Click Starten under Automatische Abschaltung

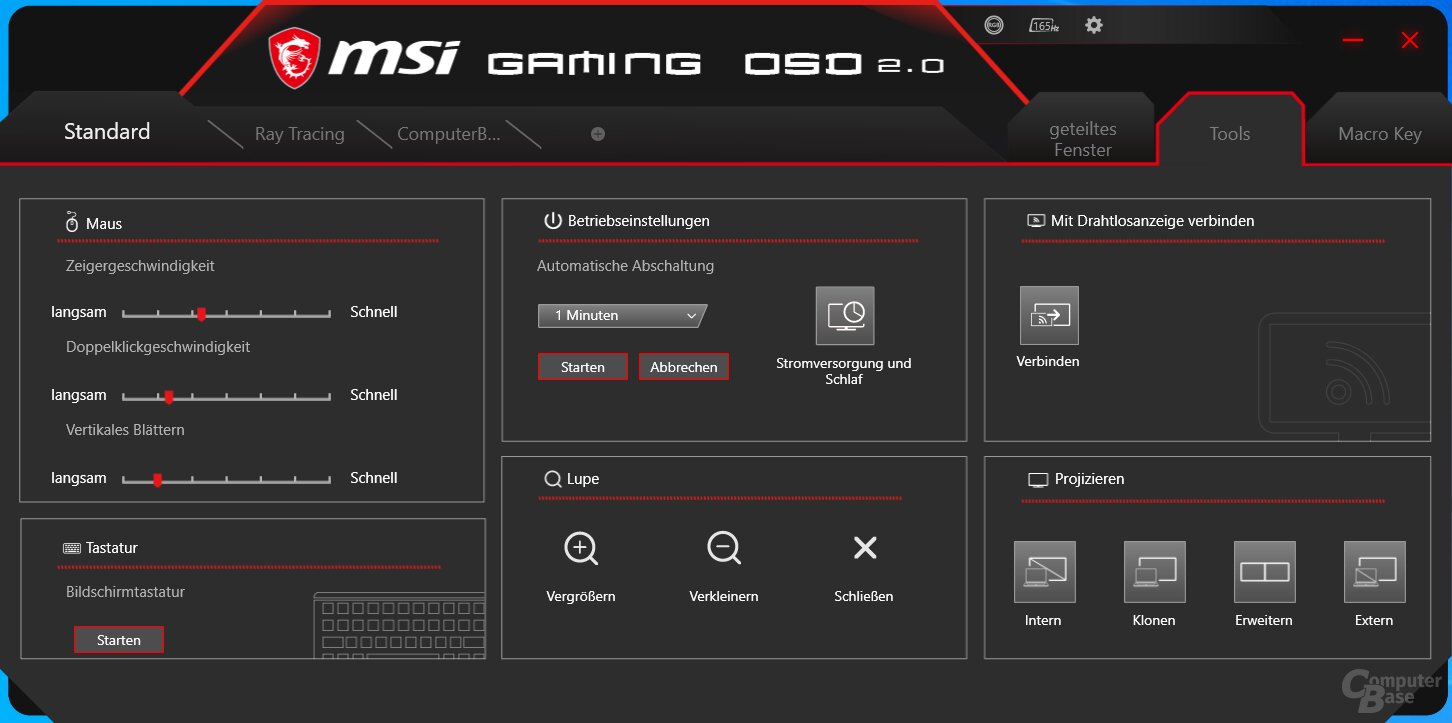point(583,367)
